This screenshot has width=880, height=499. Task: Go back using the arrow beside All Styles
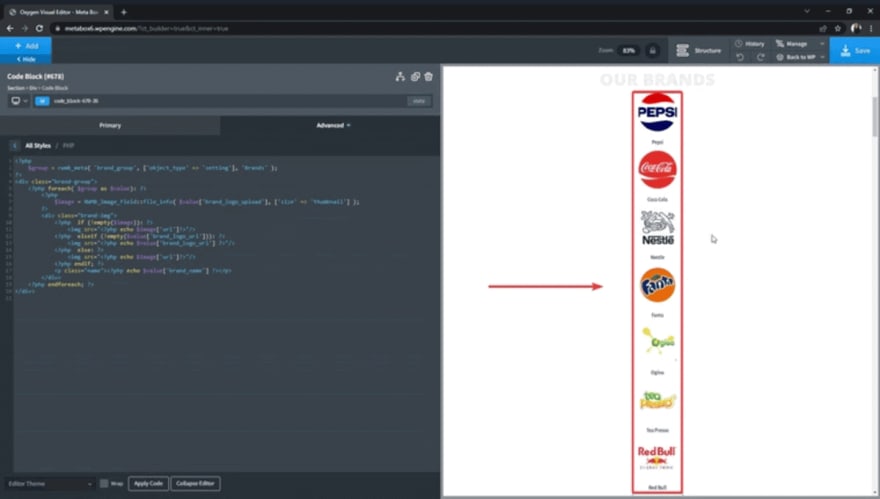point(15,145)
